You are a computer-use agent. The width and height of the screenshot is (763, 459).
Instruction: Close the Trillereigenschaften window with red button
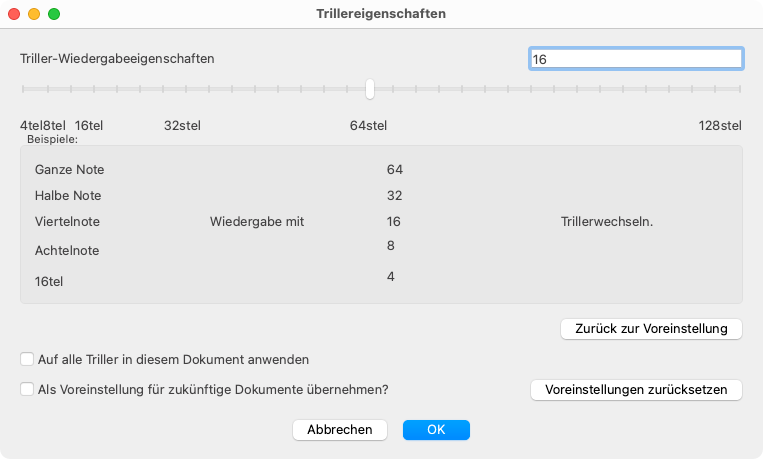pyautogui.click(x=14, y=15)
